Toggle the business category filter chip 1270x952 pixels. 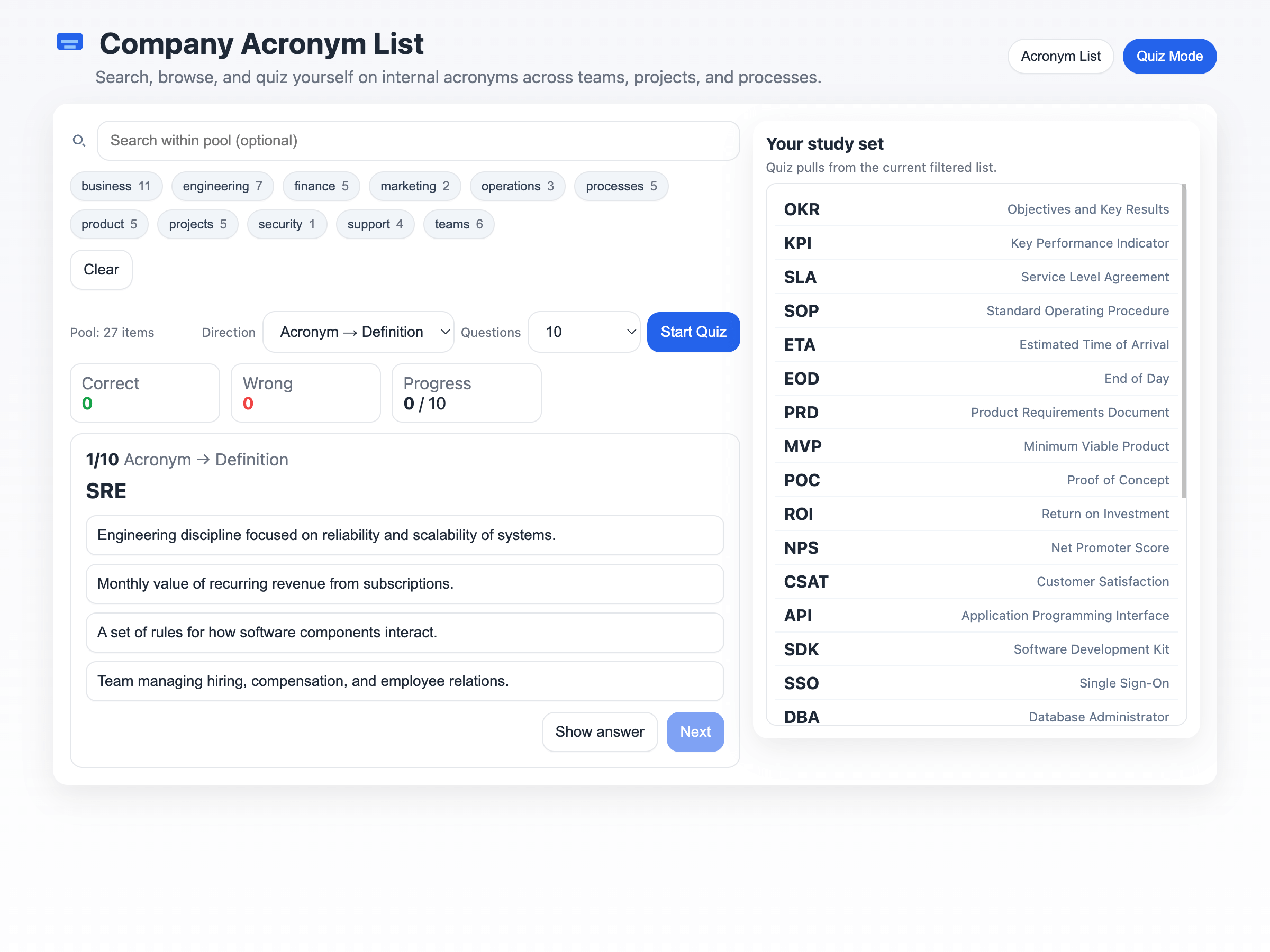click(115, 186)
